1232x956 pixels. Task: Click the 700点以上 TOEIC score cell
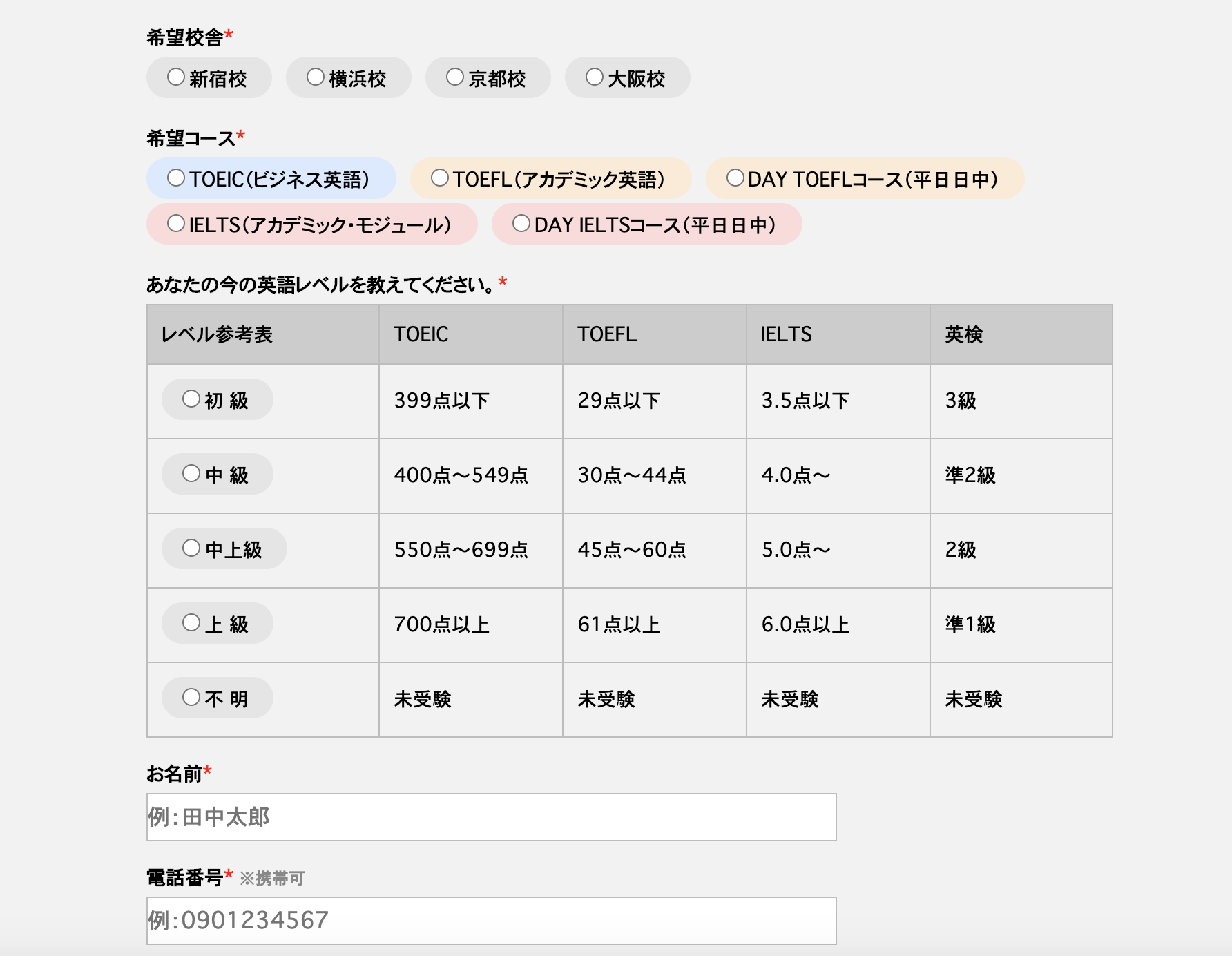tap(470, 625)
